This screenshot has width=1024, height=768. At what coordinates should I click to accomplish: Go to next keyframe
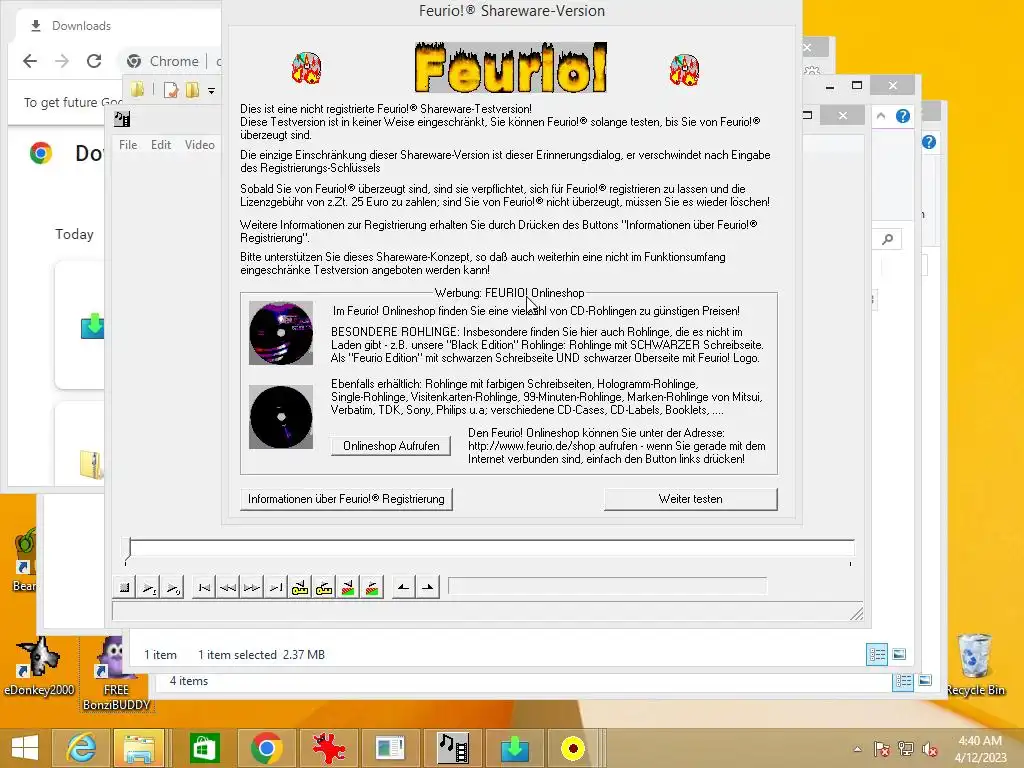pos(324,588)
